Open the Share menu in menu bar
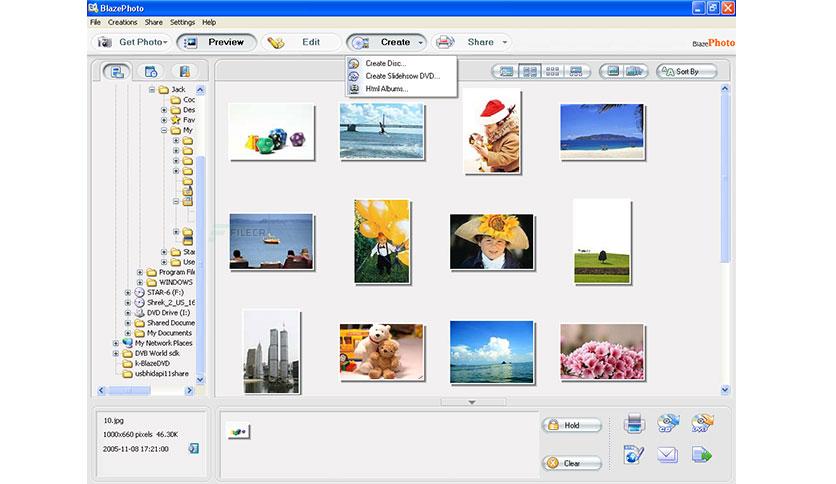The height and width of the screenshot is (484, 836). [154, 22]
